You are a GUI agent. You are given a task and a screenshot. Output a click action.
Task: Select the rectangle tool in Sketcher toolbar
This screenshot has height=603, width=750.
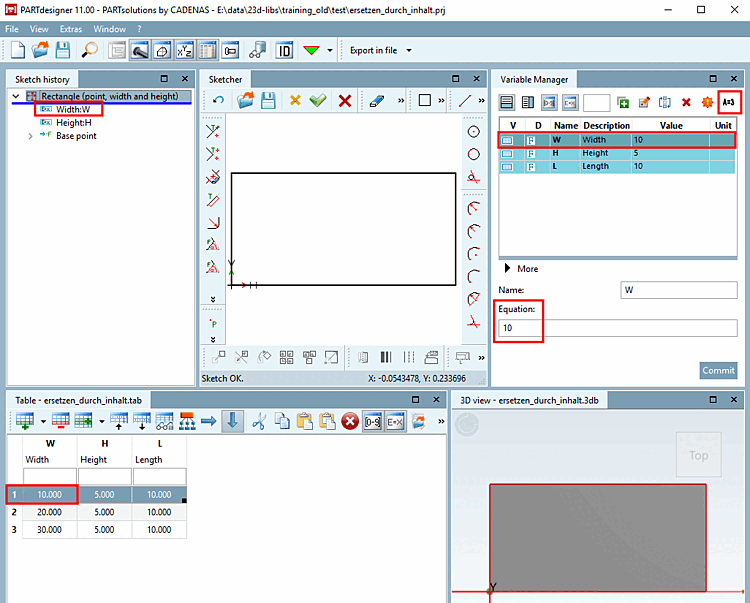(424, 100)
